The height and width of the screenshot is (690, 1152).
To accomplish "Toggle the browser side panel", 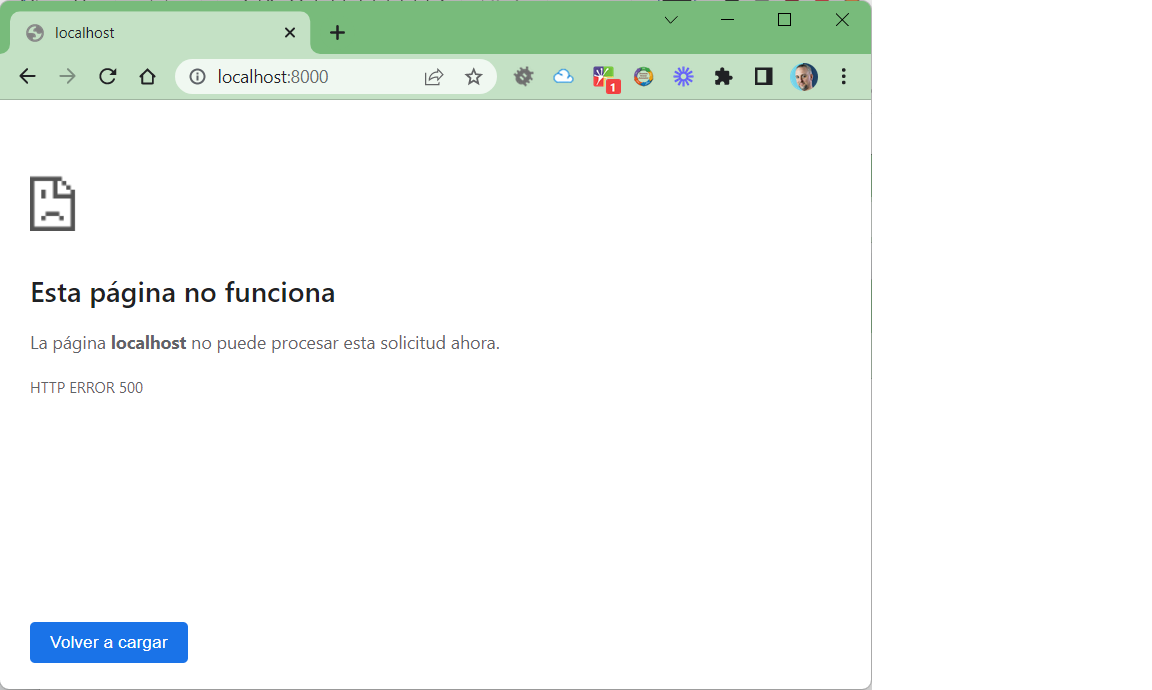I will [763, 76].
